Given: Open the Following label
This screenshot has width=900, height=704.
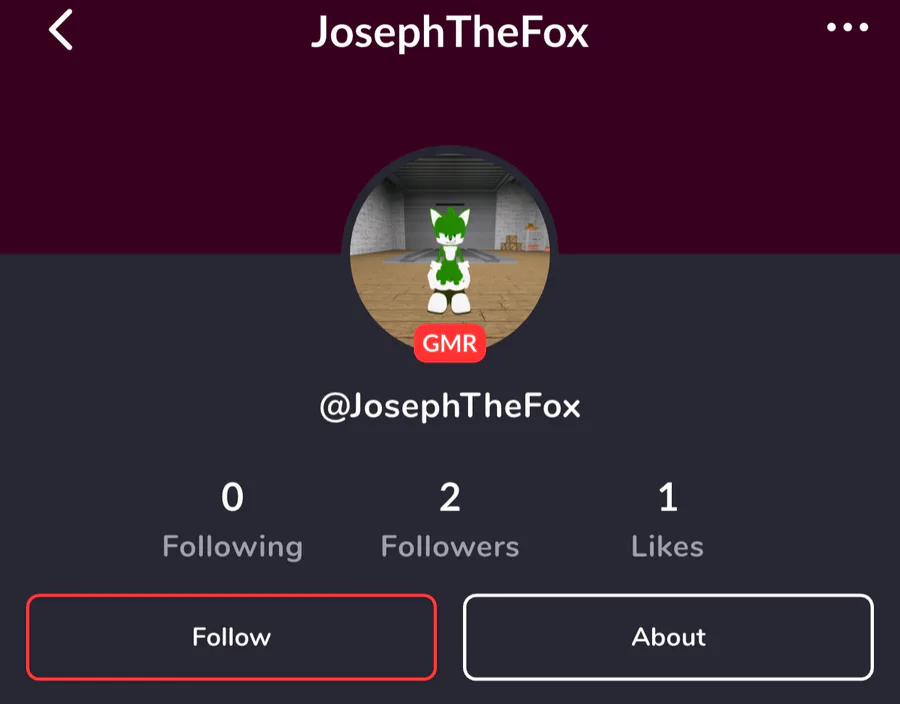Looking at the screenshot, I should point(232,547).
